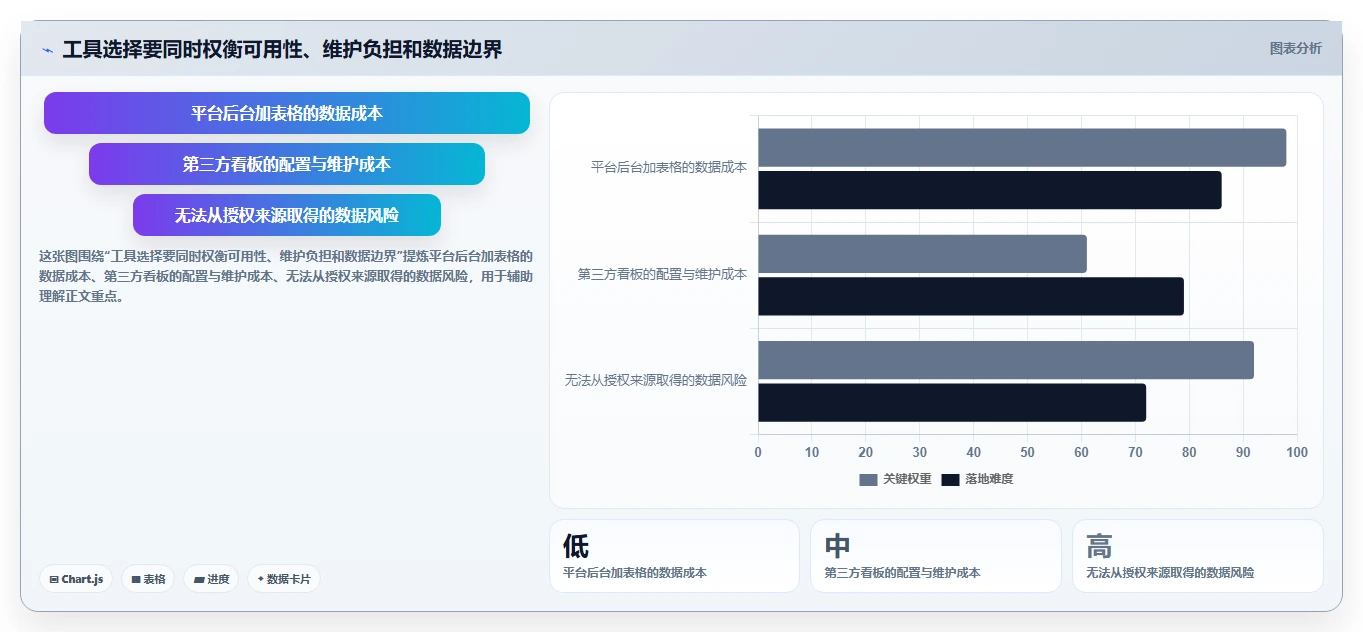Click the lightning icon beside the title
This screenshot has width=1363, height=632.
(x=47, y=50)
